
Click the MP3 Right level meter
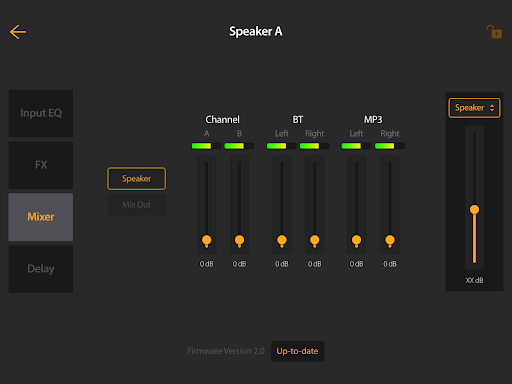(x=390, y=146)
